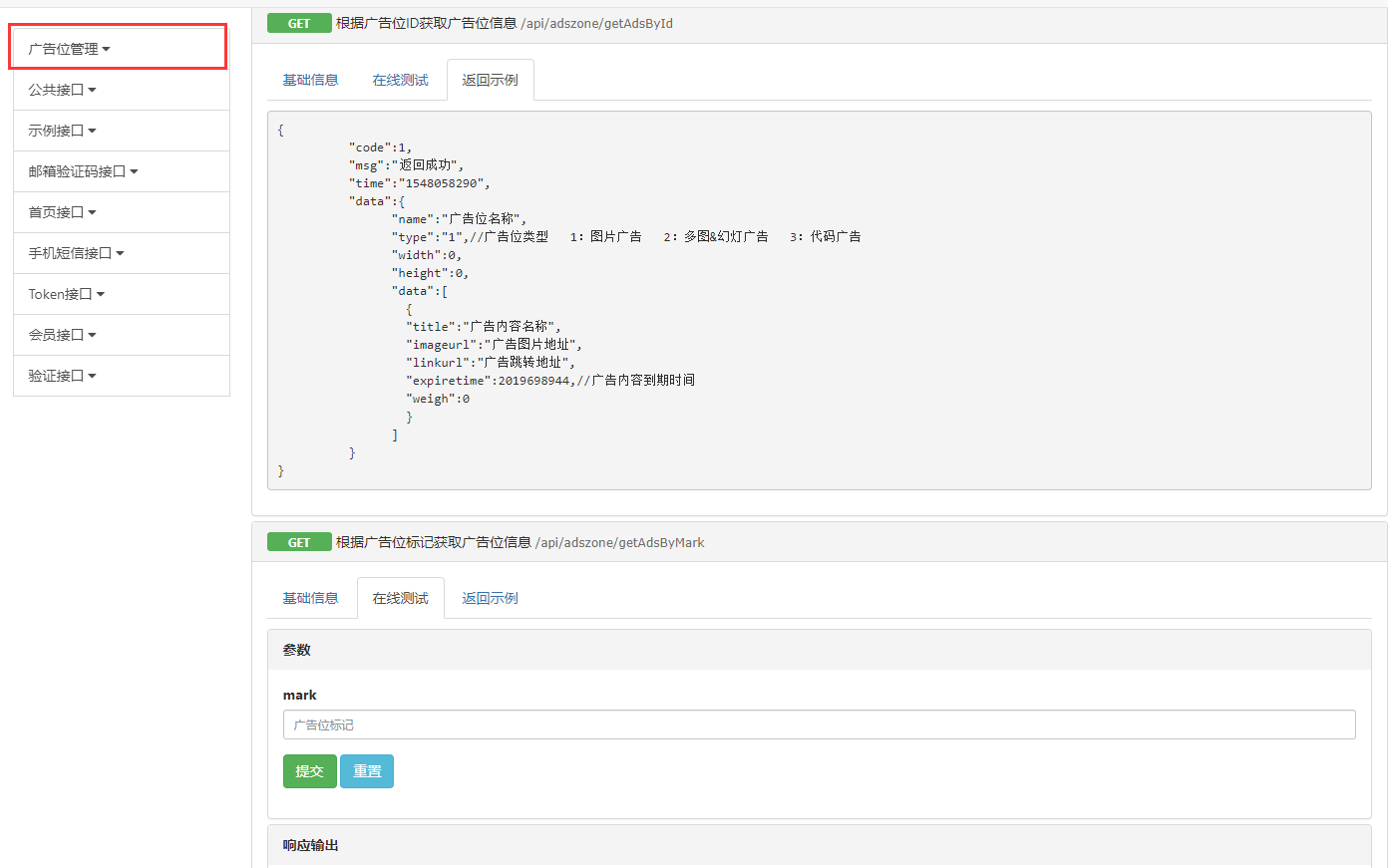1388x868 pixels.
Task: Open 在线测试 tab for getAdsById
Action: tap(400, 80)
